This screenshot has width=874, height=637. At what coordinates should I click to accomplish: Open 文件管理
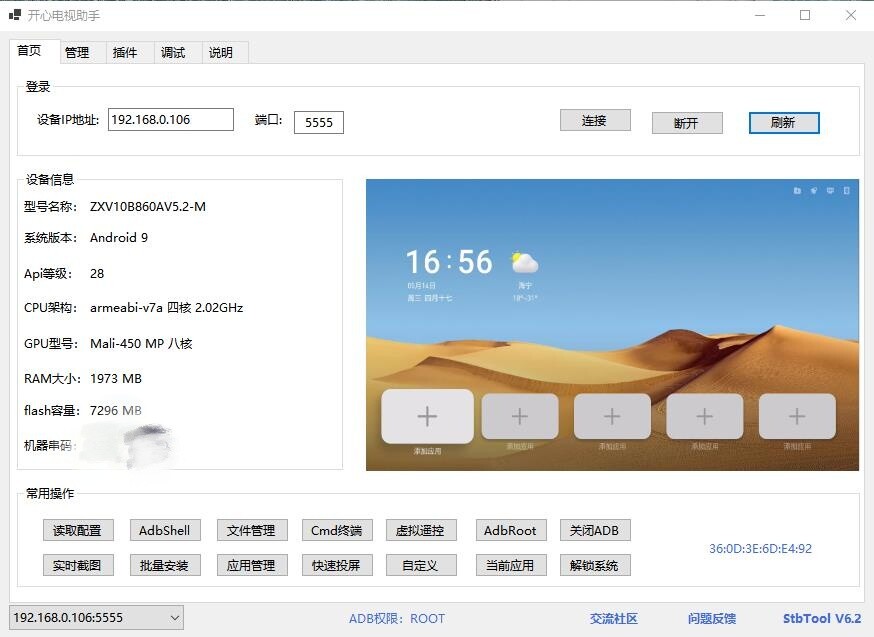[x=252, y=531]
